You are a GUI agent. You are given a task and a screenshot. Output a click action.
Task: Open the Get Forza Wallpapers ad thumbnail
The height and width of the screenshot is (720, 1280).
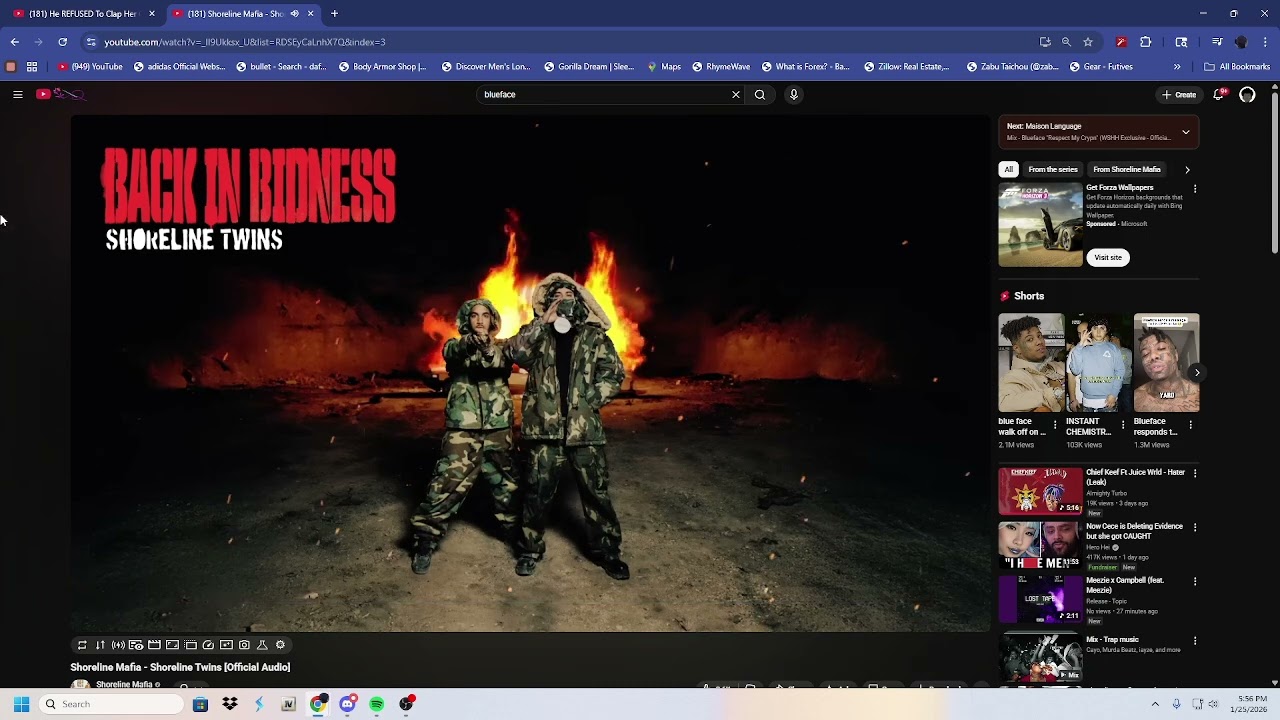[x=1040, y=225]
